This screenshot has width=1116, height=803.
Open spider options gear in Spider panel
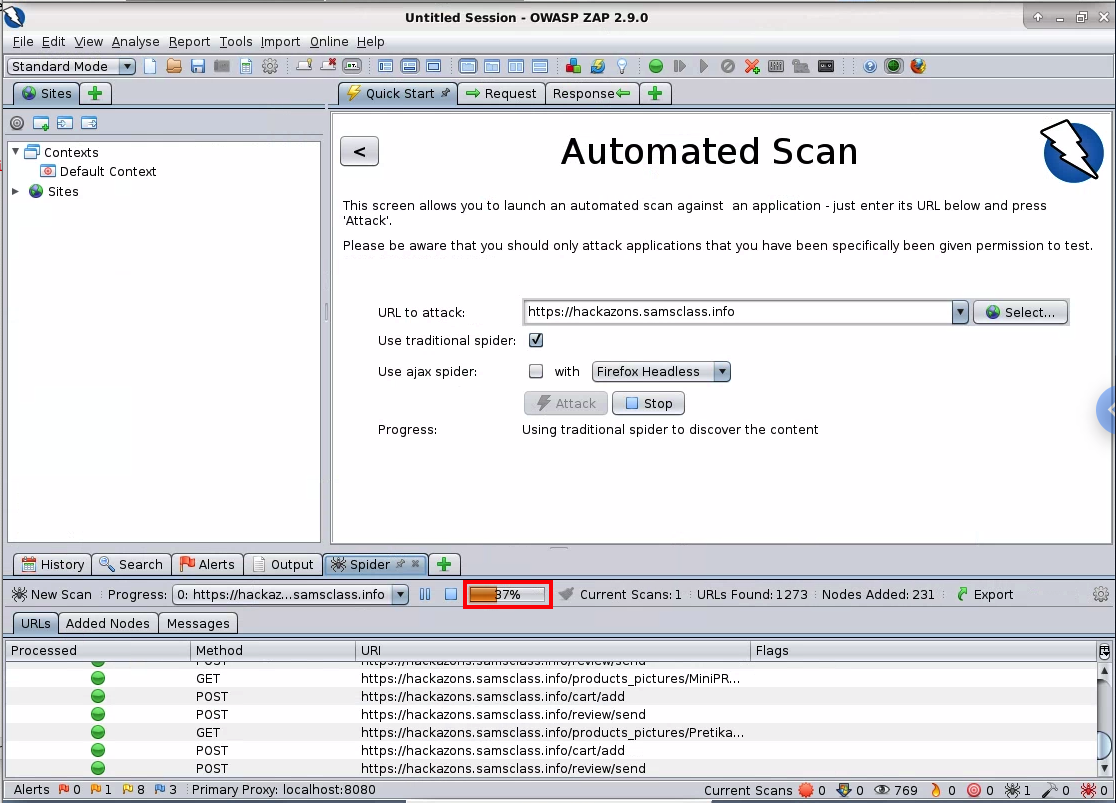(1101, 594)
